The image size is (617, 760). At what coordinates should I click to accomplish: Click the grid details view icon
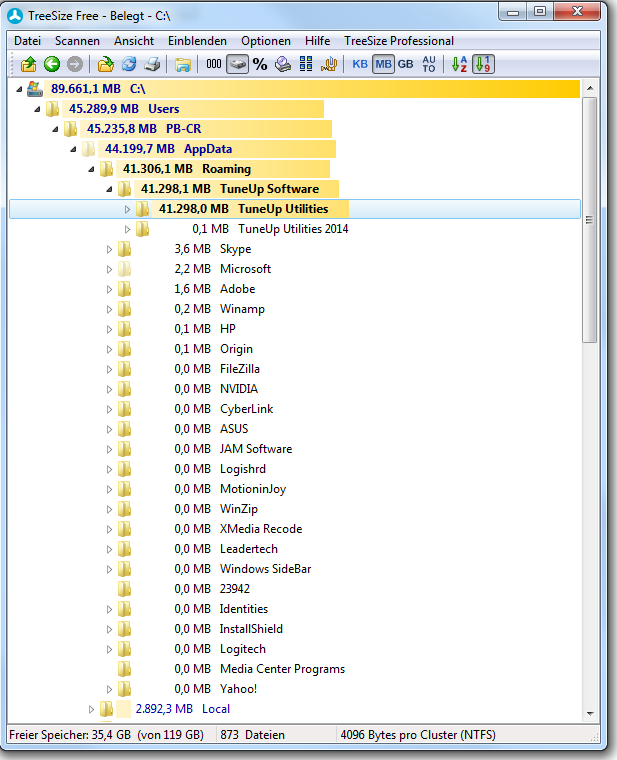point(306,64)
